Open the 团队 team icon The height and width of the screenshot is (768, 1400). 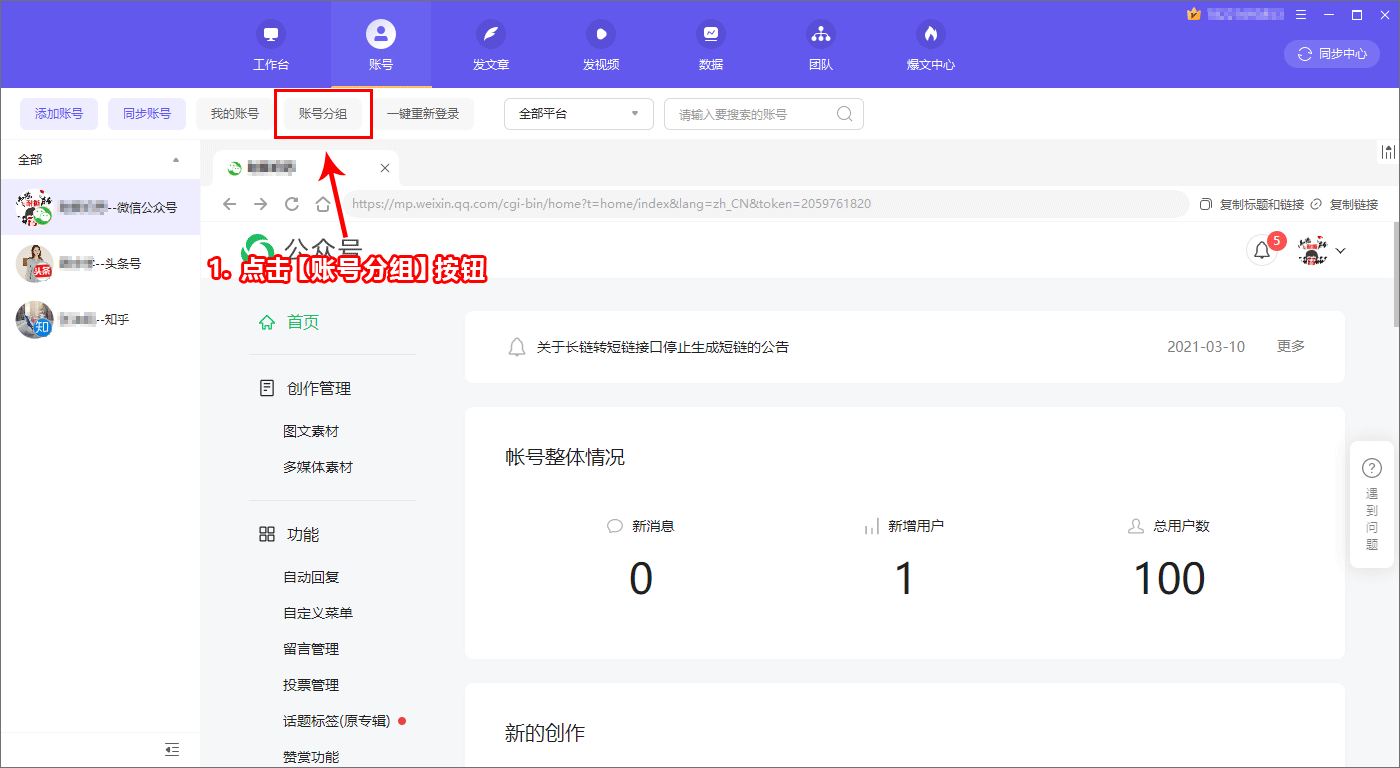(821, 45)
